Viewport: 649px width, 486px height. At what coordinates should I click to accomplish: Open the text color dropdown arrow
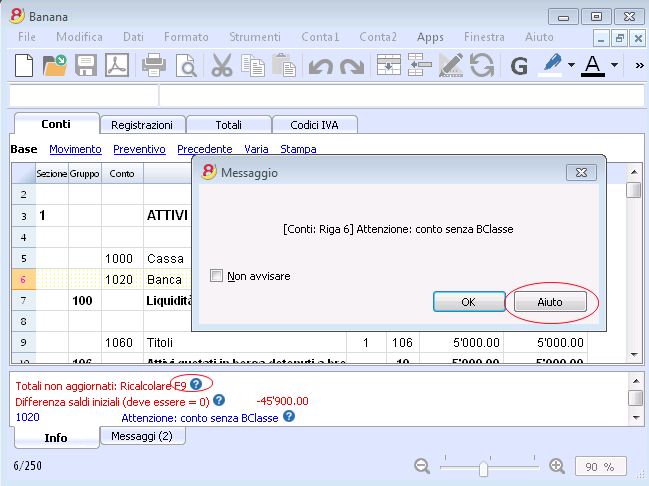point(615,65)
